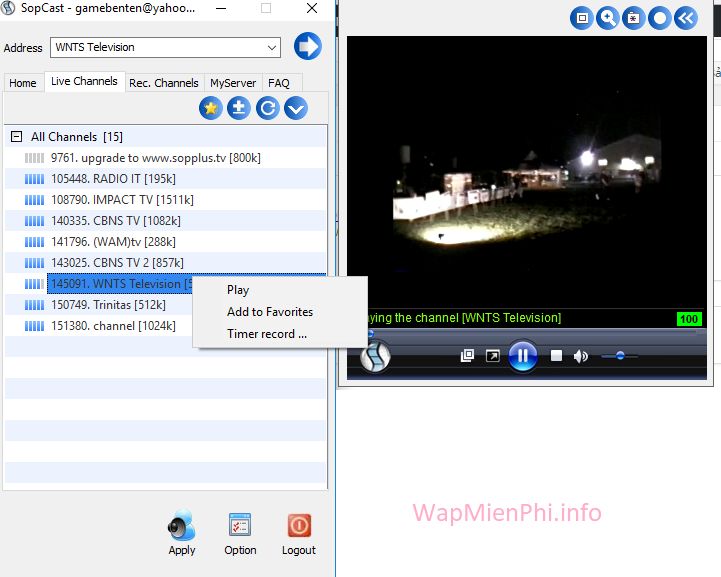Click the blue down-chevron toolbar icon
Viewport: 721px width, 577px height.
296,109
